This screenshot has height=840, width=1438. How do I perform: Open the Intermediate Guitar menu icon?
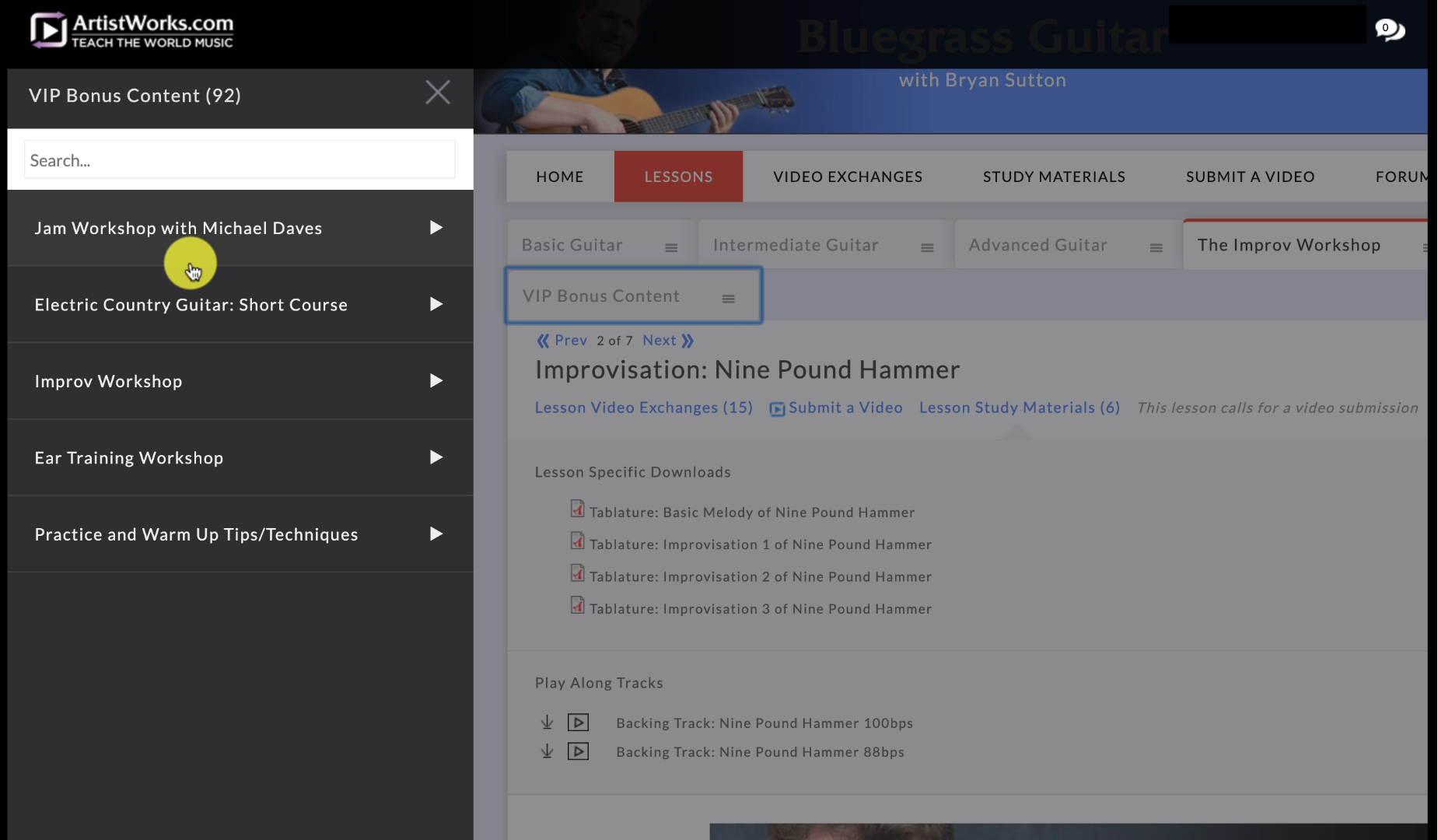[927, 247]
